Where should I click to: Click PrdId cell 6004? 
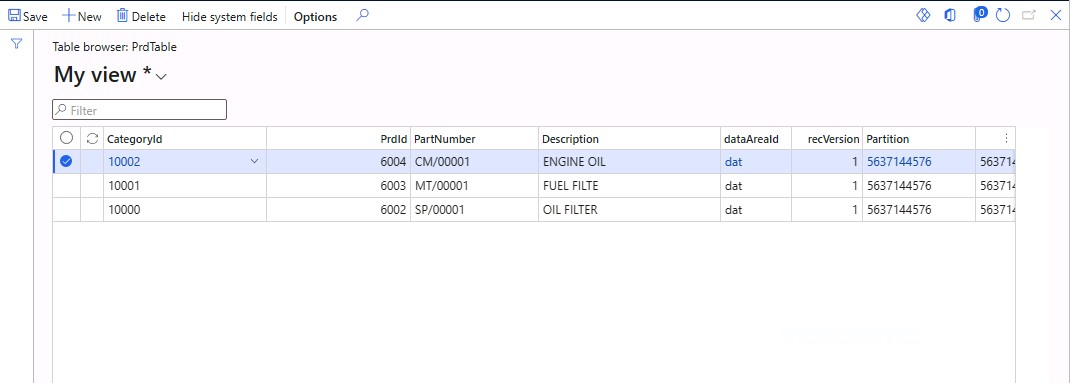tap(338, 162)
